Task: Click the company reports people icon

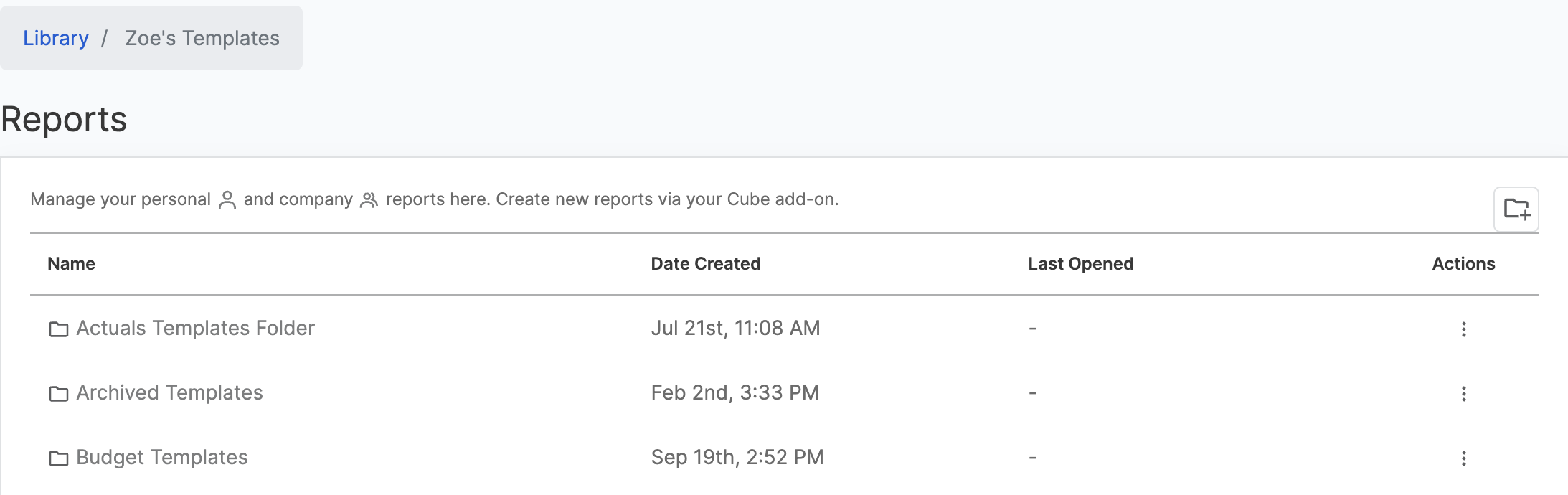Action: [x=369, y=199]
